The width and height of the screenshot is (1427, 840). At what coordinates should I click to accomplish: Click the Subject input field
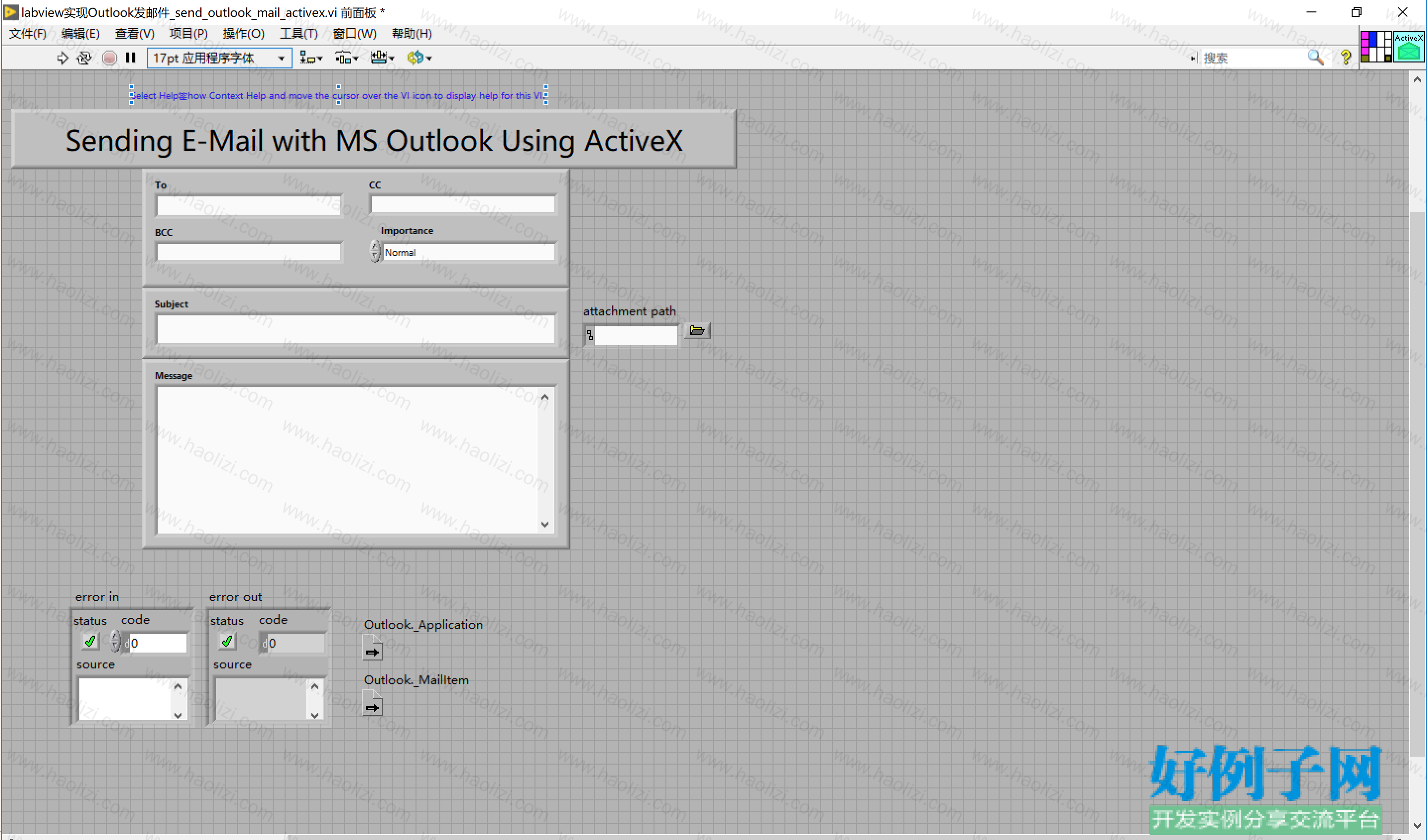pyautogui.click(x=356, y=329)
